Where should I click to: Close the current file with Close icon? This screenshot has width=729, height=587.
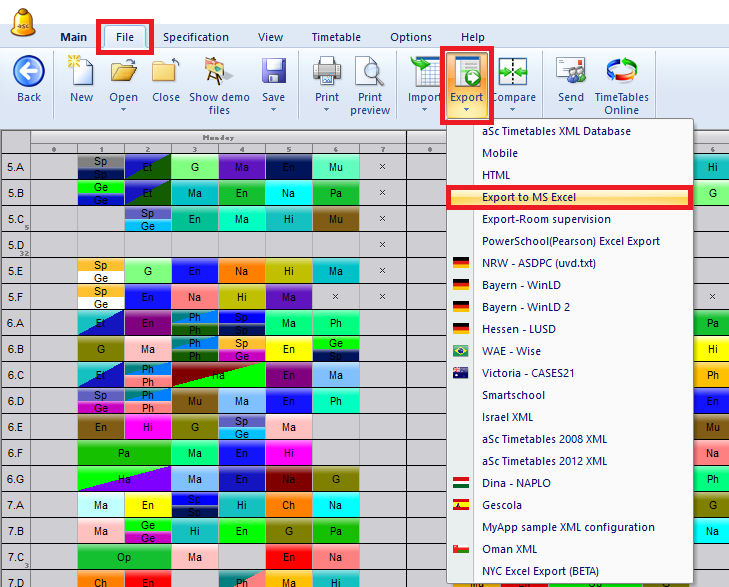point(166,72)
